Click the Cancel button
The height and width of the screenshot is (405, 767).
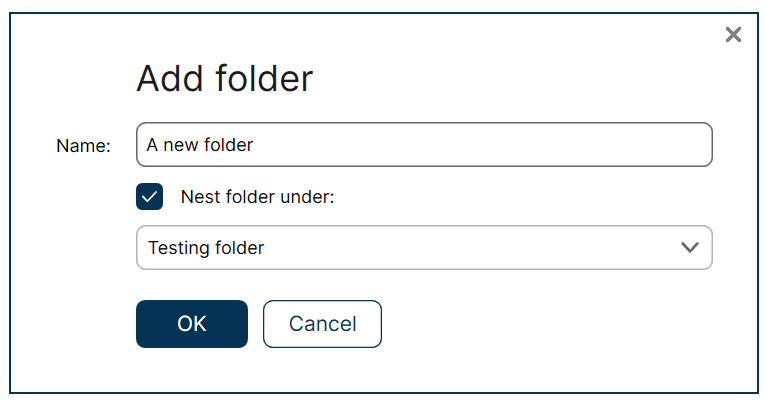click(322, 324)
